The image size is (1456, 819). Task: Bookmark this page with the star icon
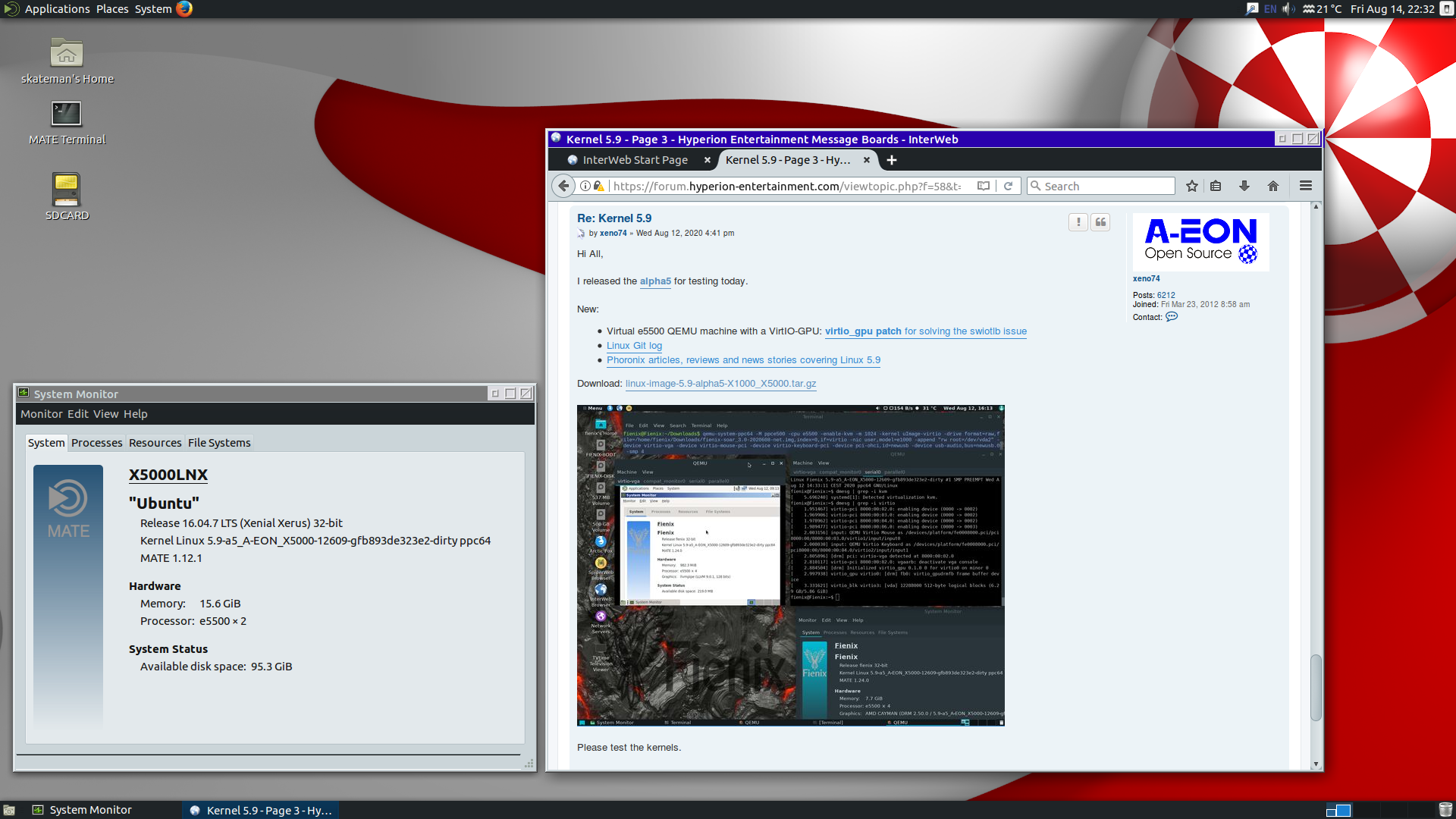[x=1192, y=186]
